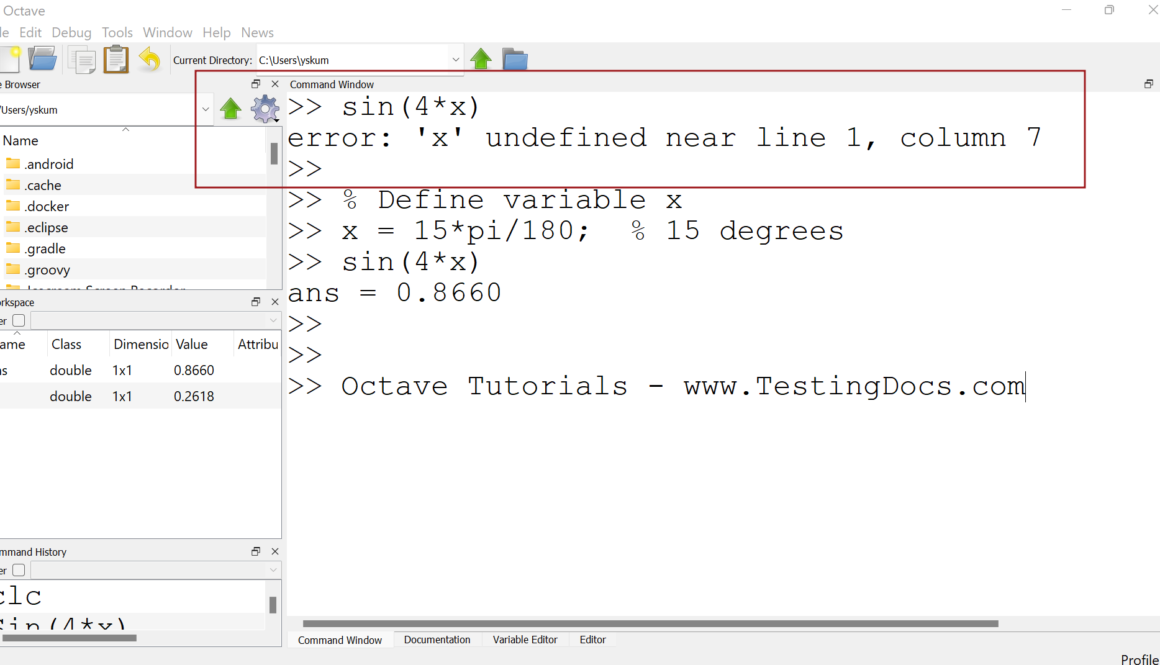Expand the File Browser path dropdown
Viewport: 1160px width, 665px height.
[x=205, y=109]
